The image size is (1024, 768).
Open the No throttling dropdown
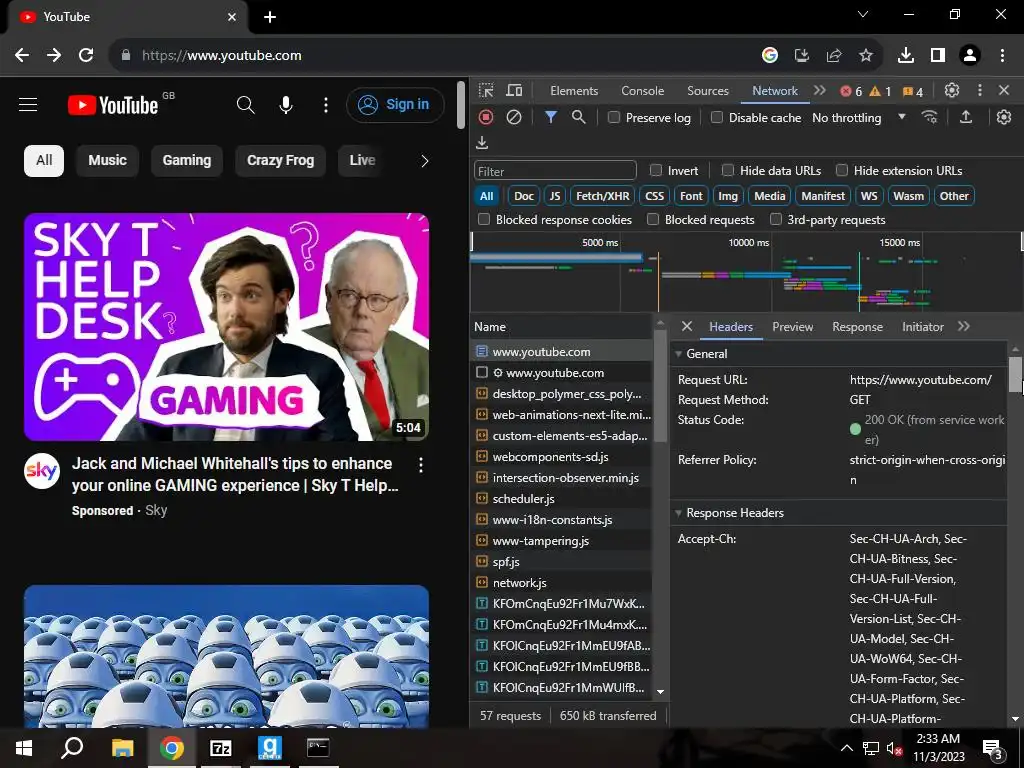(x=859, y=118)
